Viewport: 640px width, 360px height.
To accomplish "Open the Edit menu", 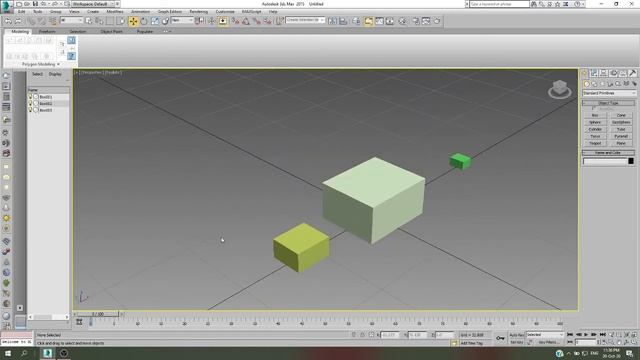I will tap(22, 11).
